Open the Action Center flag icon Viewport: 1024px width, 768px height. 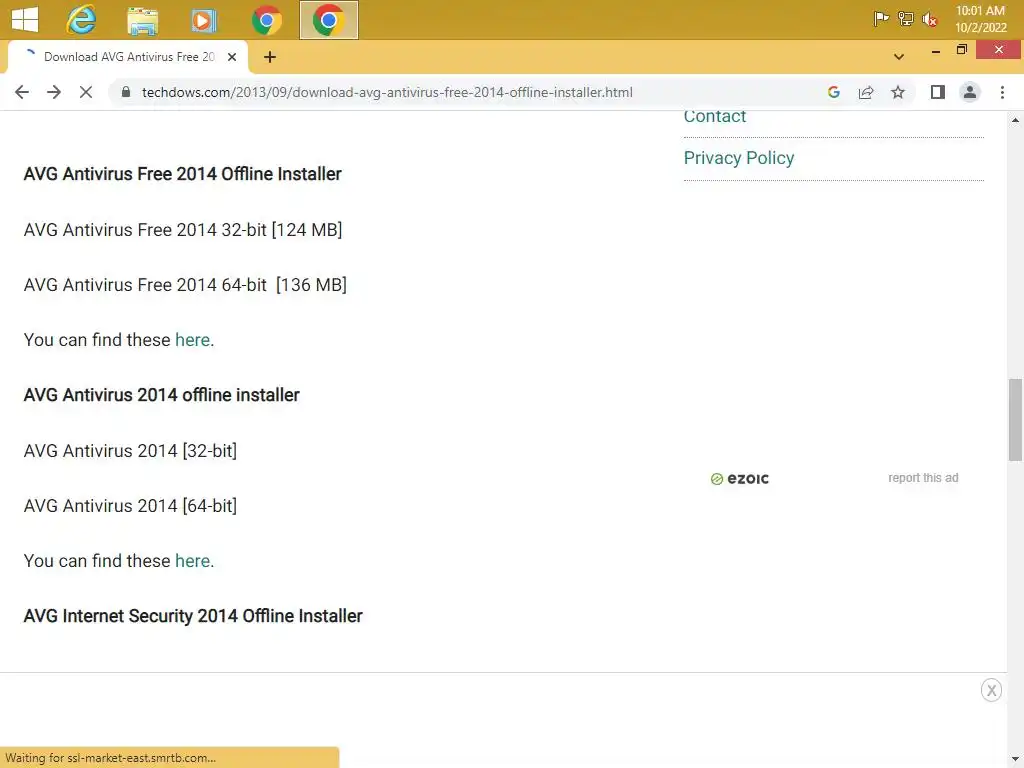pyautogui.click(x=881, y=19)
